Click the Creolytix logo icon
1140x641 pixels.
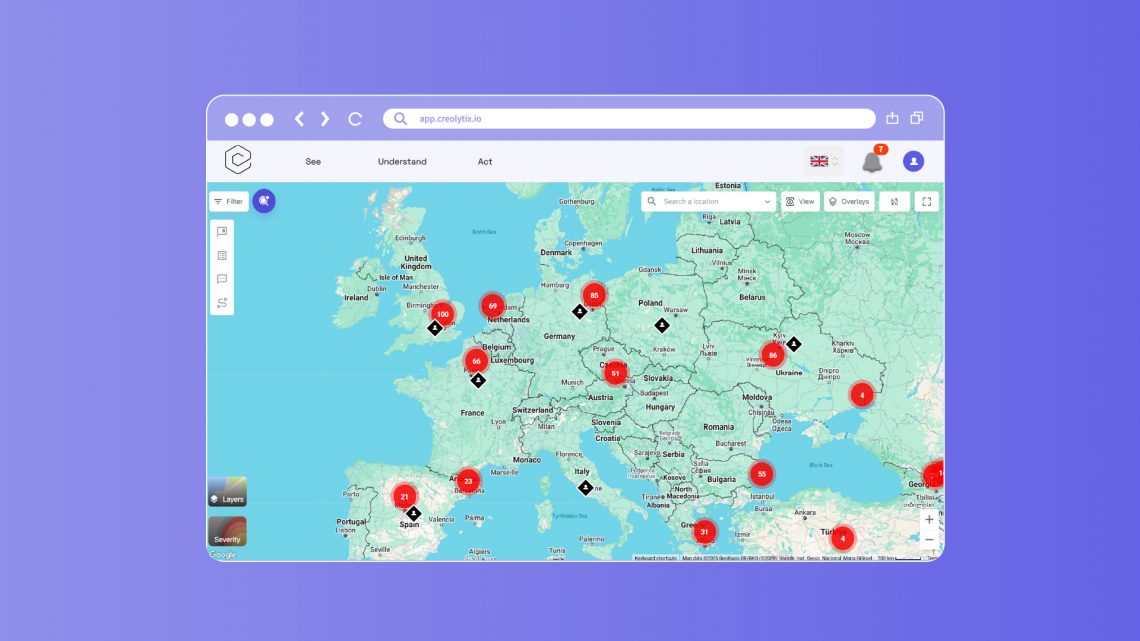click(x=238, y=160)
